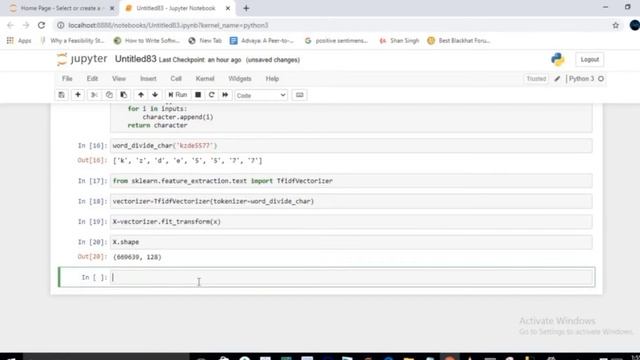Paste cells below icon
Screen dimensions: 640x360
point(124,95)
